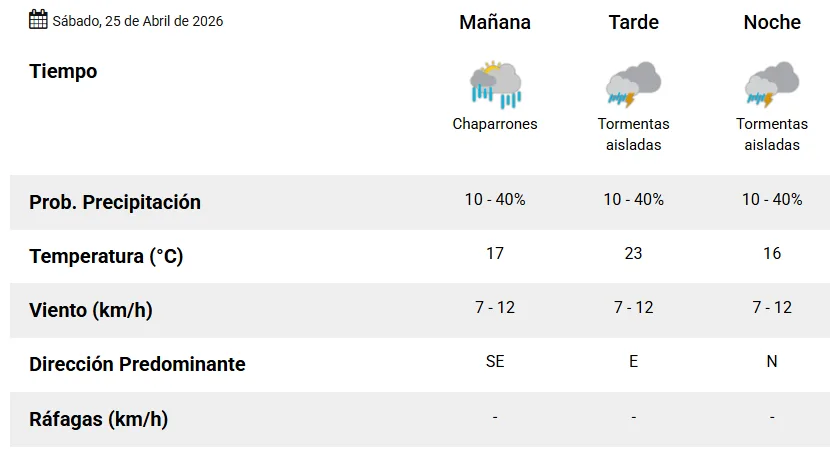Click the Tarde thunderstorm weather icon
This screenshot has width=830, height=456.
pyautogui.click(x=633, y=84)
